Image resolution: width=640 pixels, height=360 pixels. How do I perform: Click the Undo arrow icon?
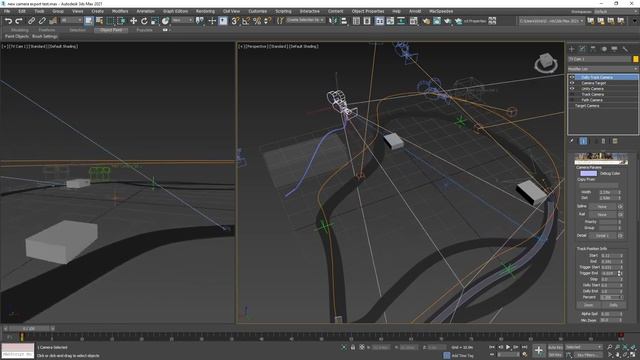point(8,20)
